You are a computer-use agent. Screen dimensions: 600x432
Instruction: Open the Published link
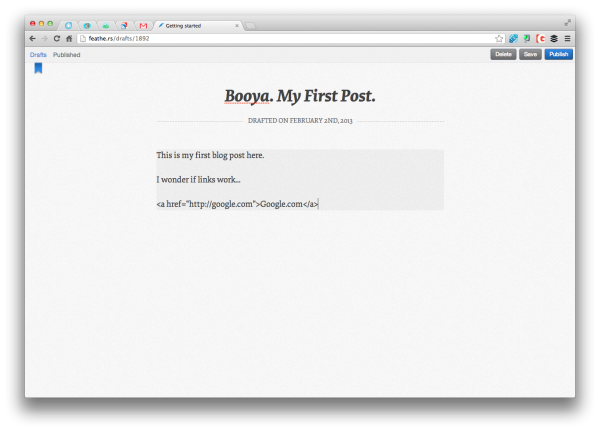(67, 55)
